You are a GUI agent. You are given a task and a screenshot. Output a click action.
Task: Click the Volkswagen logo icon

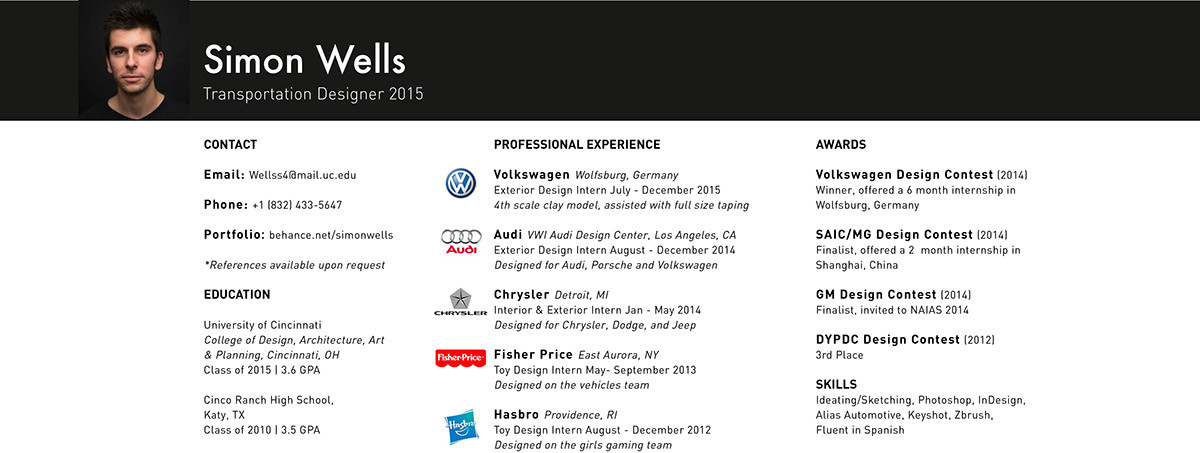(x=461, y=183)
